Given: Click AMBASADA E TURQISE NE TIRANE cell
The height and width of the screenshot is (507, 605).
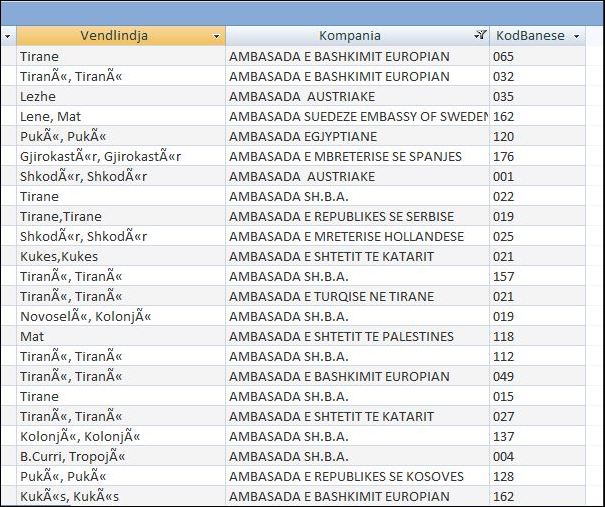Looking at the screenshot, I should click(328, 296).
